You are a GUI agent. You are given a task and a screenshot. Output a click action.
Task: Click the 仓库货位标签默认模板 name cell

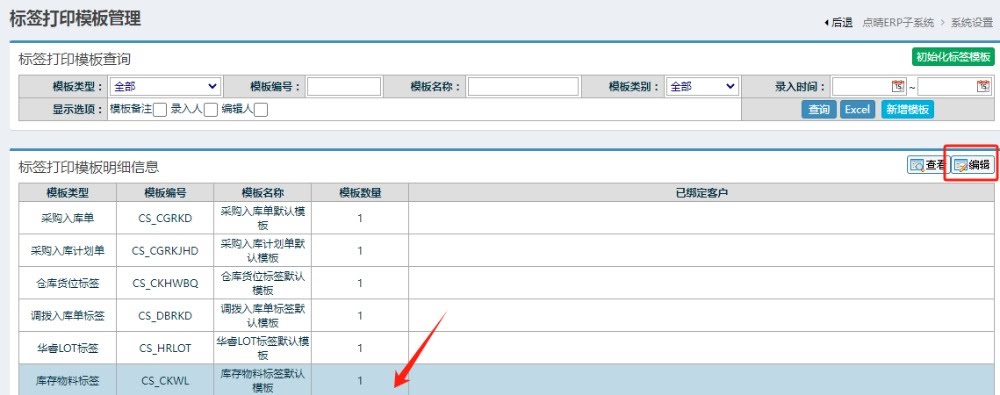[x=263, y=283]
